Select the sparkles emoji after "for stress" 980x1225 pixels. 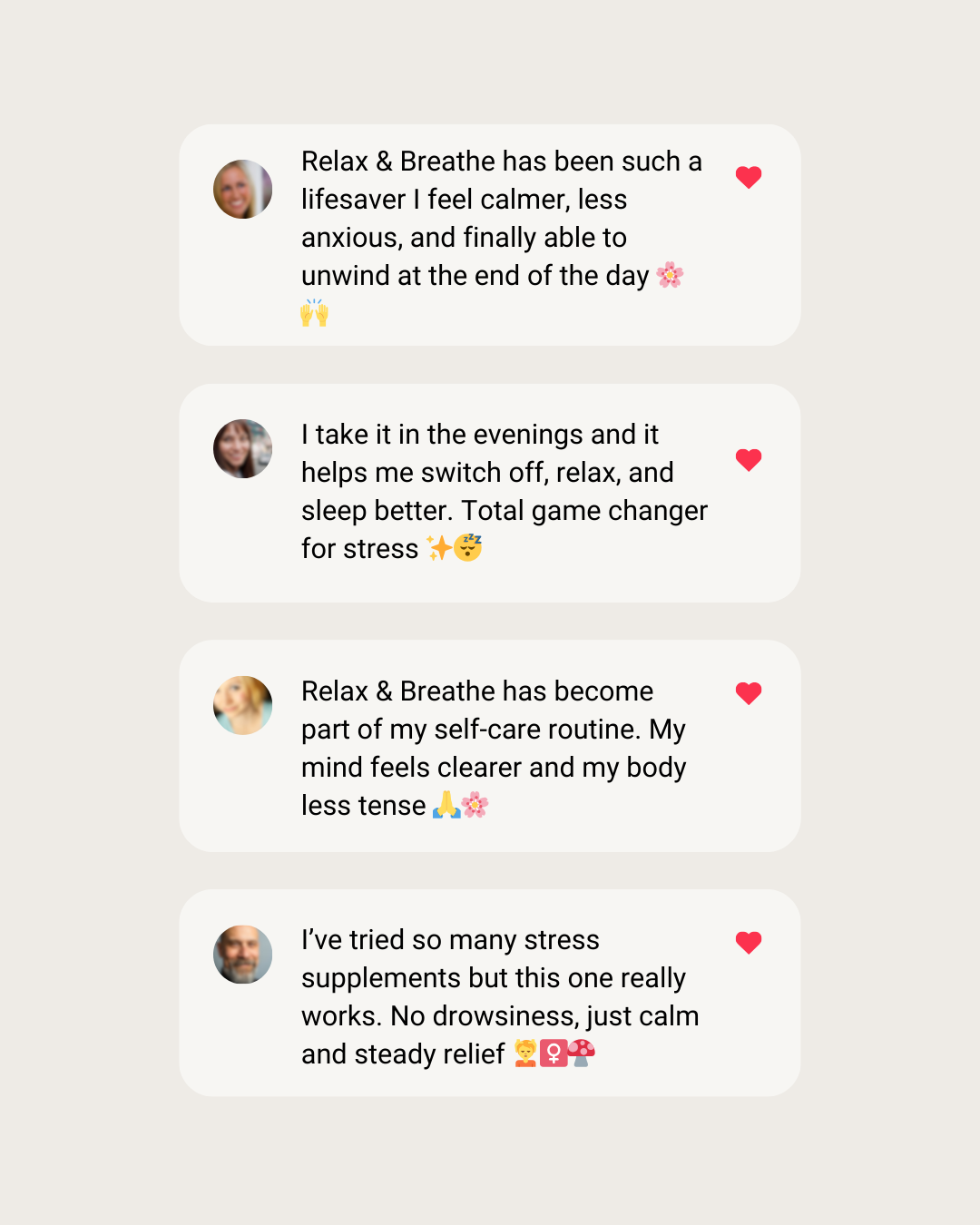439,548
